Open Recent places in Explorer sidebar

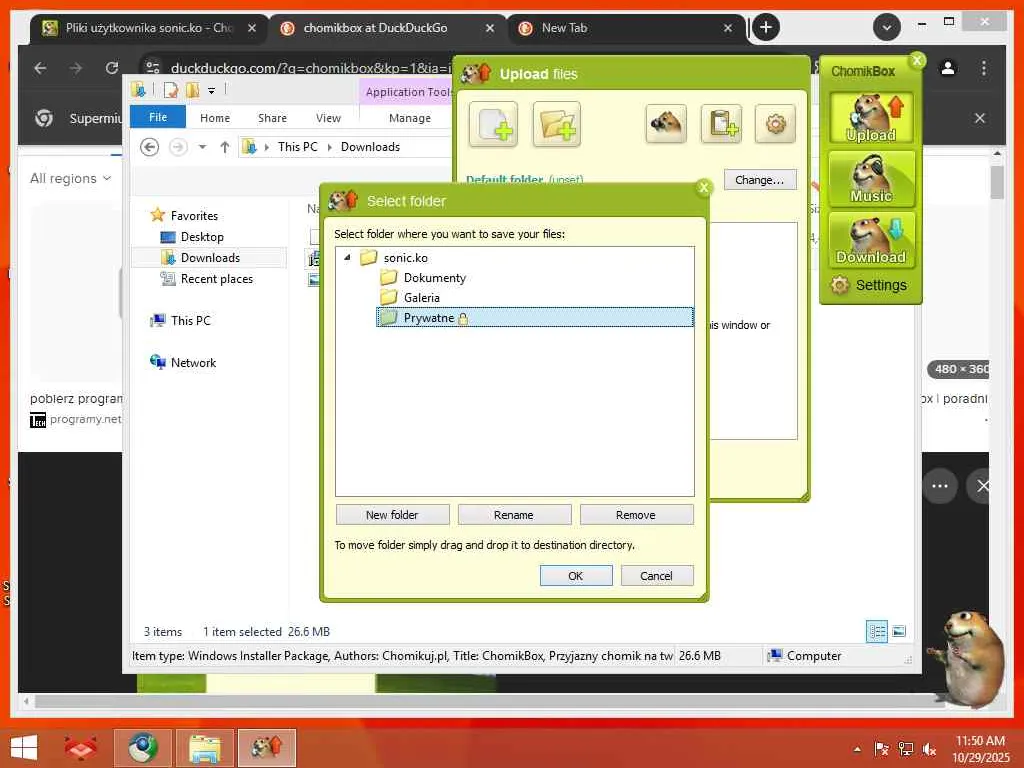pos(207,279)
